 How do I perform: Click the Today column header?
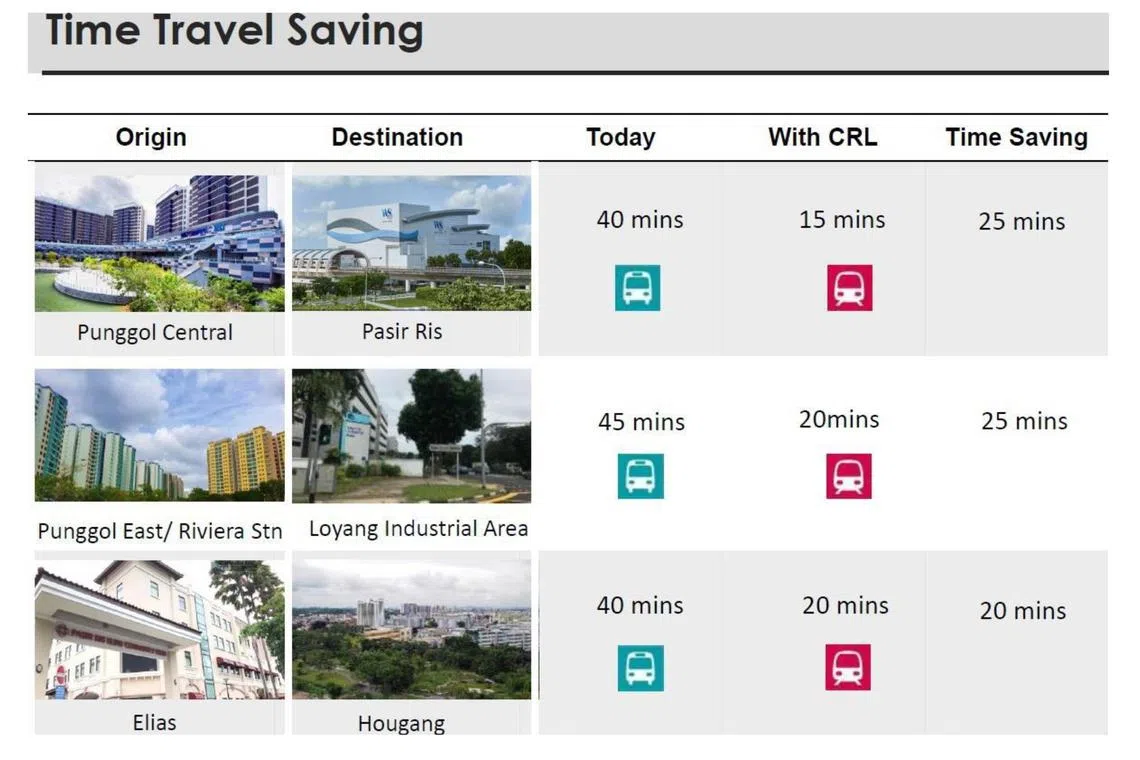pos(621,137)
